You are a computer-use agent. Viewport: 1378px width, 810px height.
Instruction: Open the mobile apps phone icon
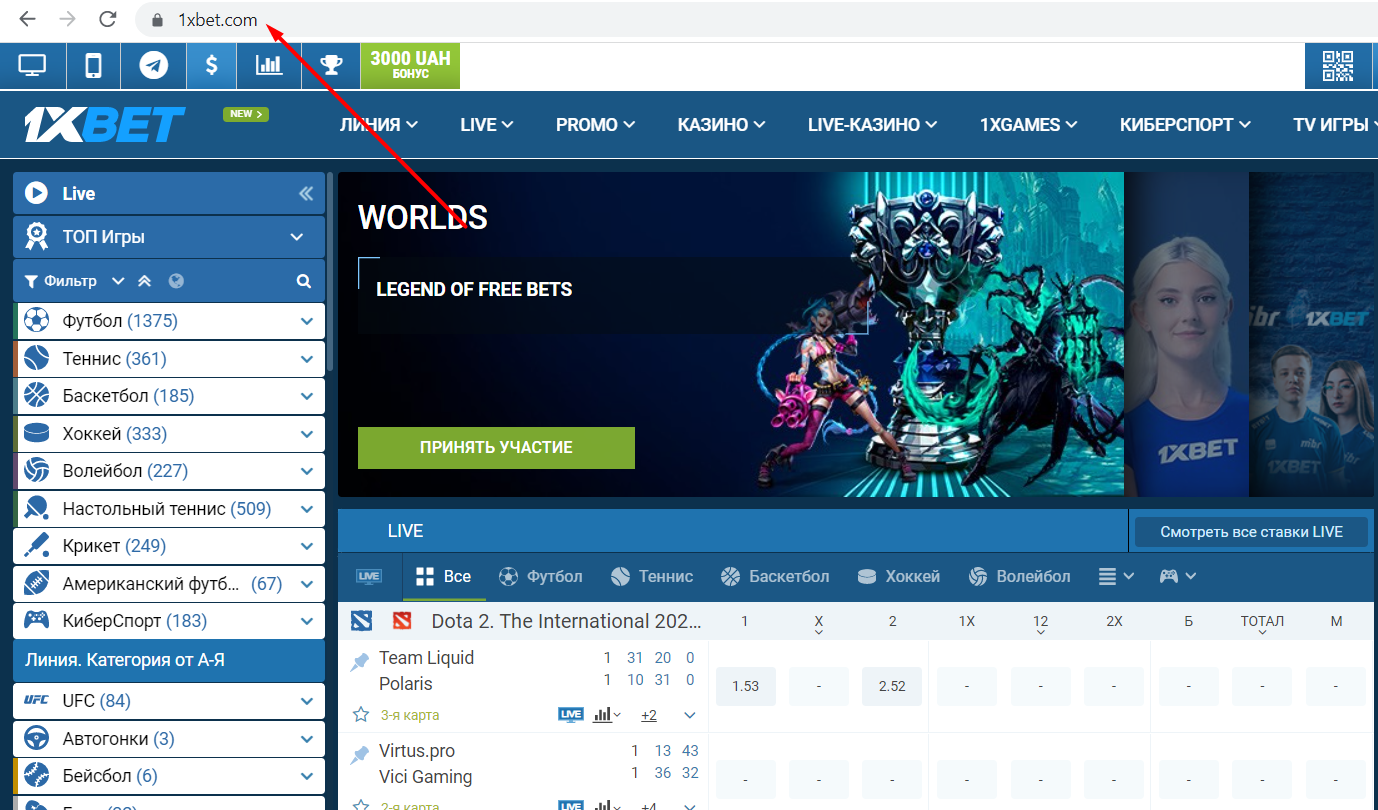(x=93, y=67)
